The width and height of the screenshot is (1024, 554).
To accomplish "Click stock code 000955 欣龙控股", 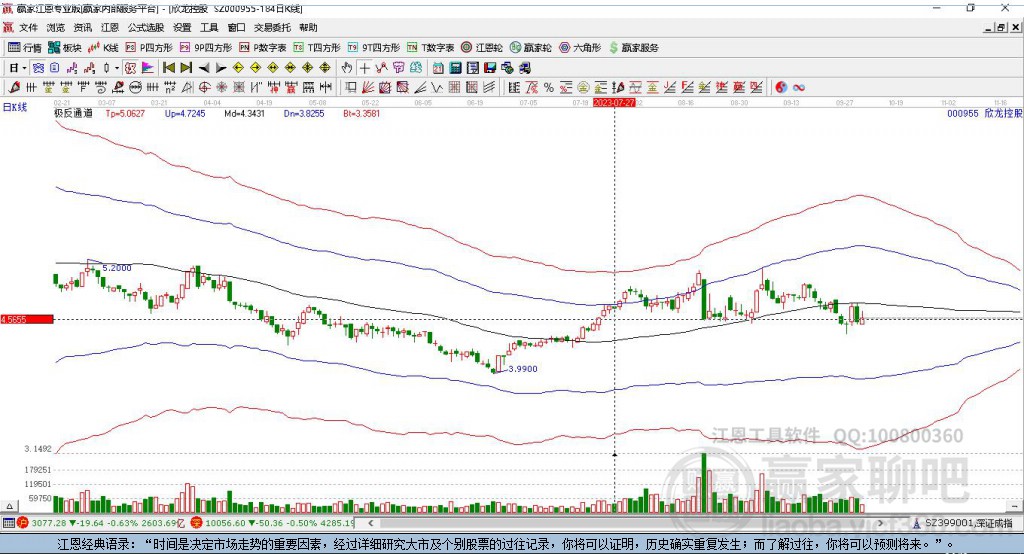I will (x=984, y=113).
